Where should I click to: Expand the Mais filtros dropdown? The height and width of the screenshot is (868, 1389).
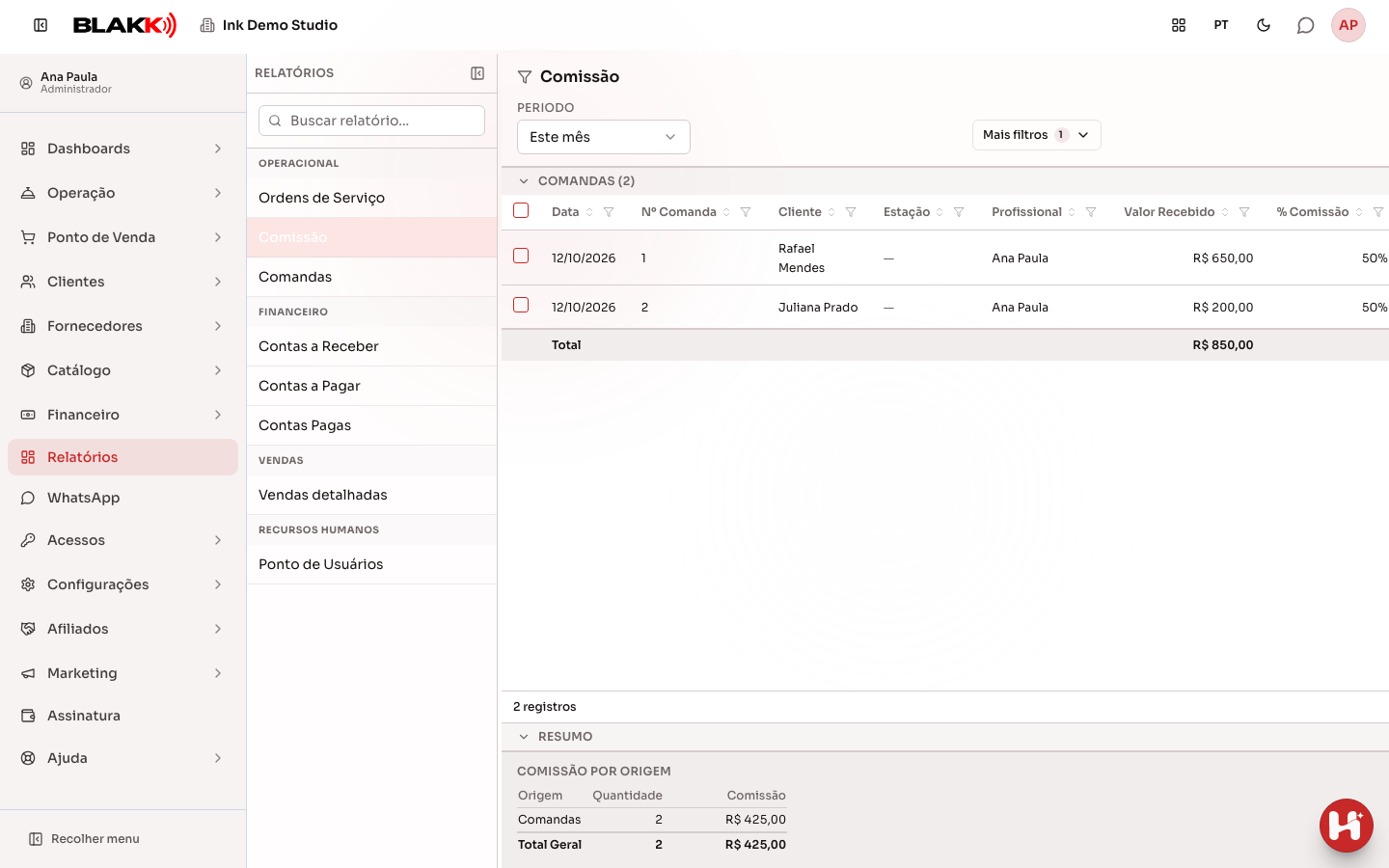(x=1037, y=135)
